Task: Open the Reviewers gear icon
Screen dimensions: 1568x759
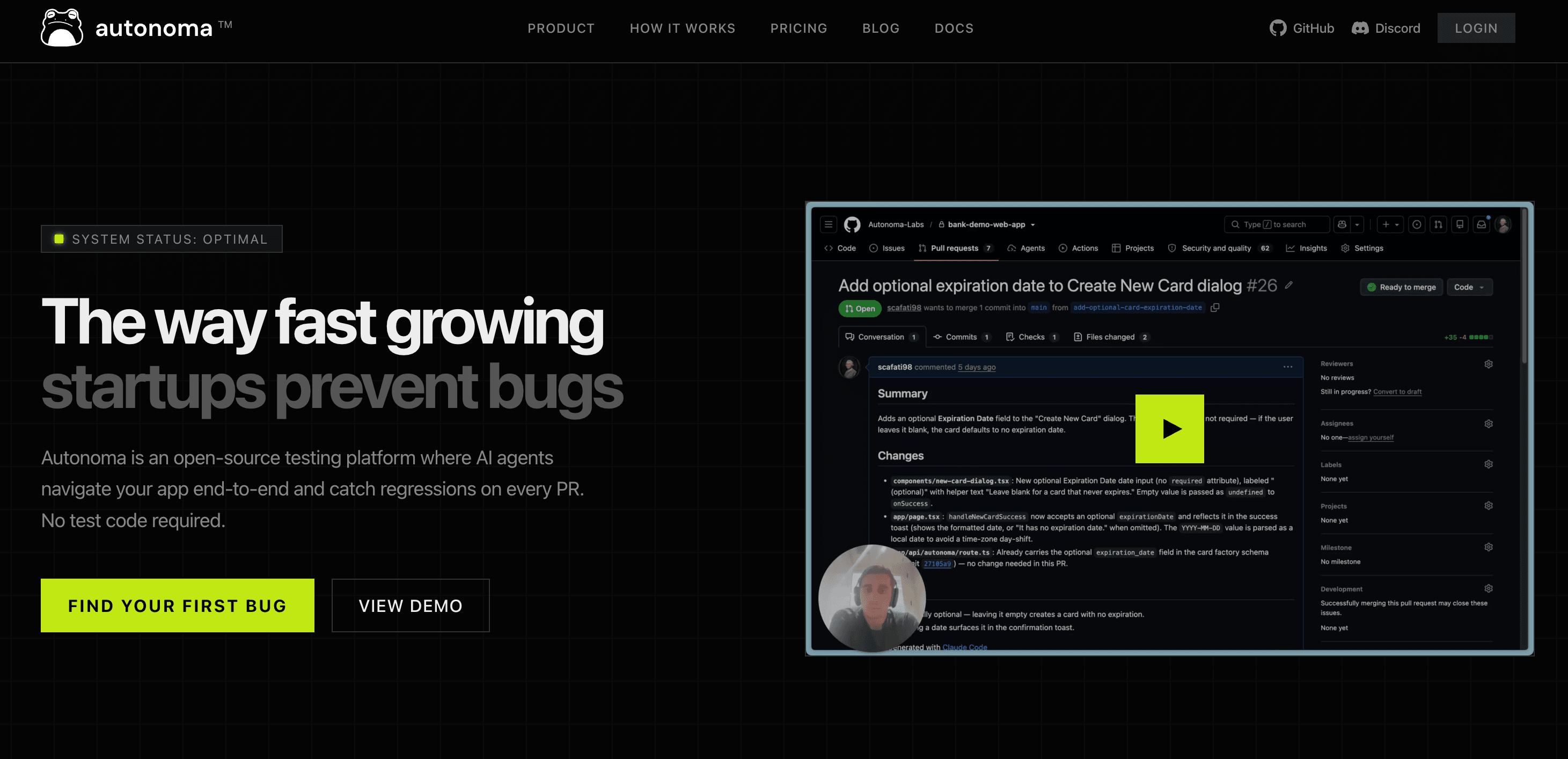Action: 1488,364
